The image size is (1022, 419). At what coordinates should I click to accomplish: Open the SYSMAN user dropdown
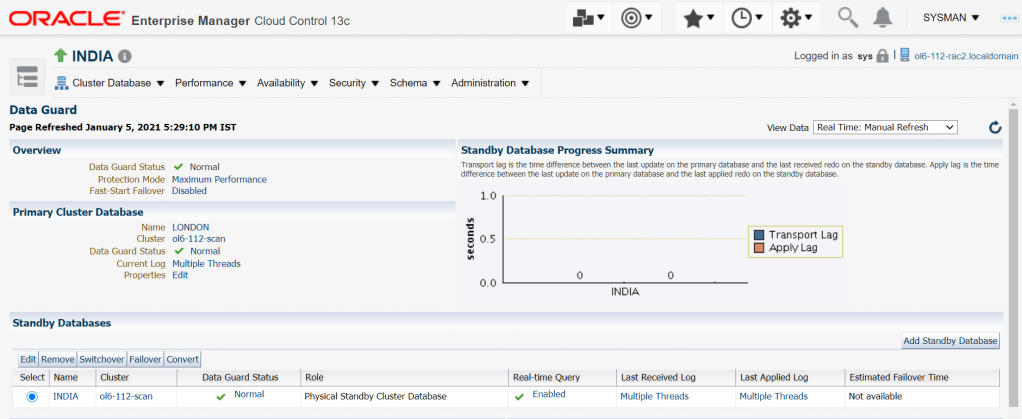coord(950,18)
